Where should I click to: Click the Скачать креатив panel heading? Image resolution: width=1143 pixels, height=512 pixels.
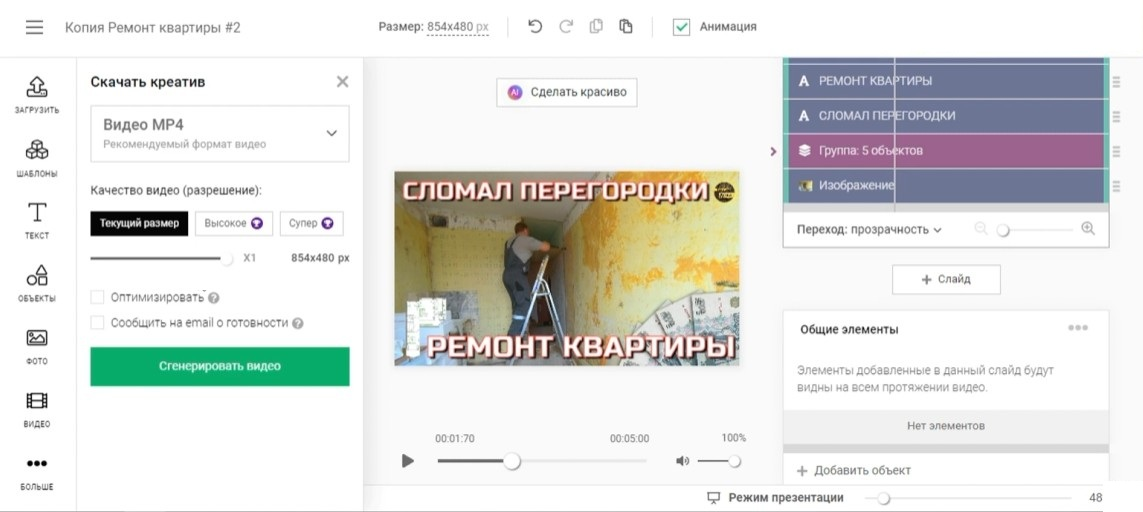148,82
